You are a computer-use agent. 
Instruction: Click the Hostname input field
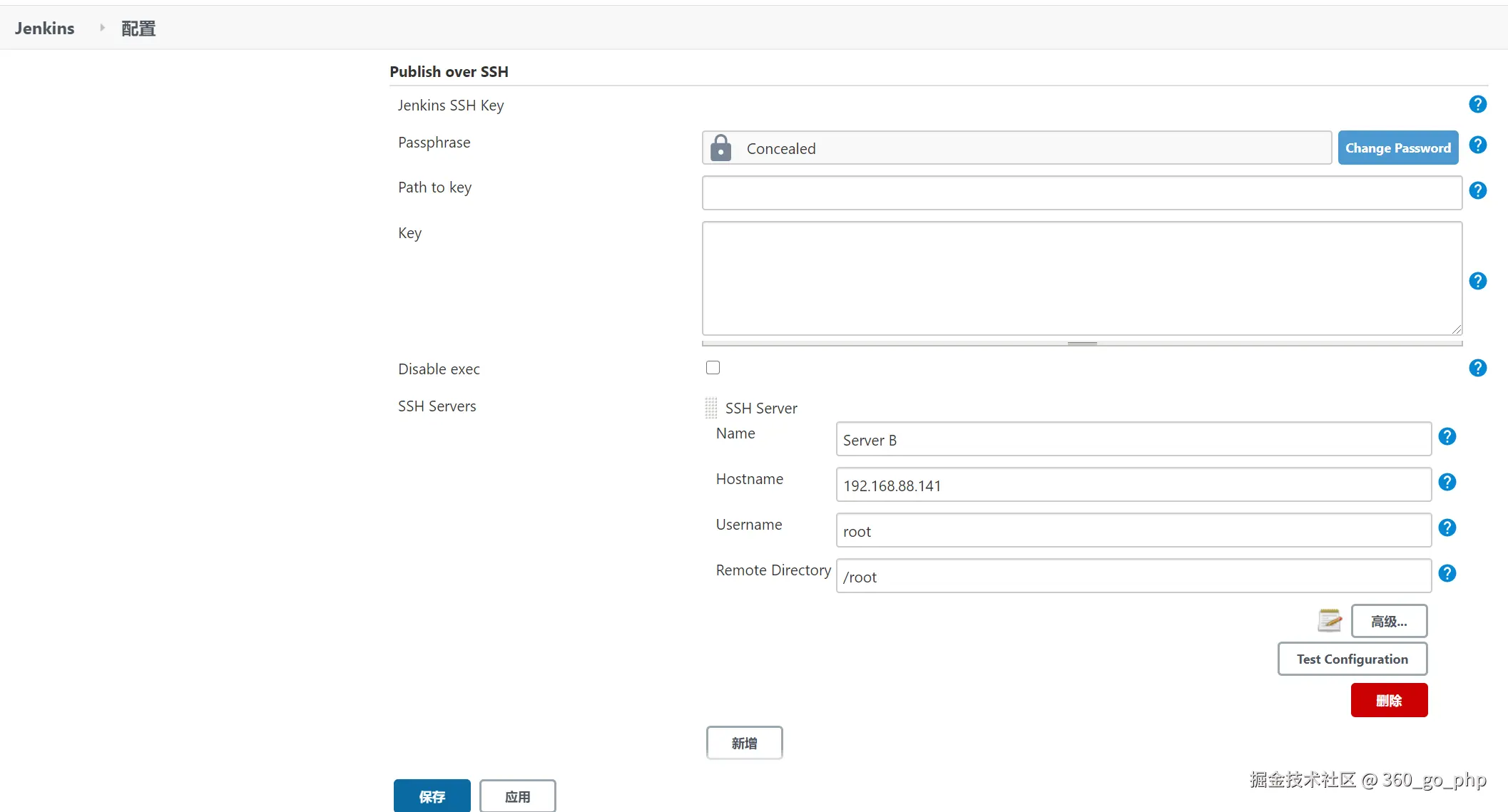(1133, 485)
